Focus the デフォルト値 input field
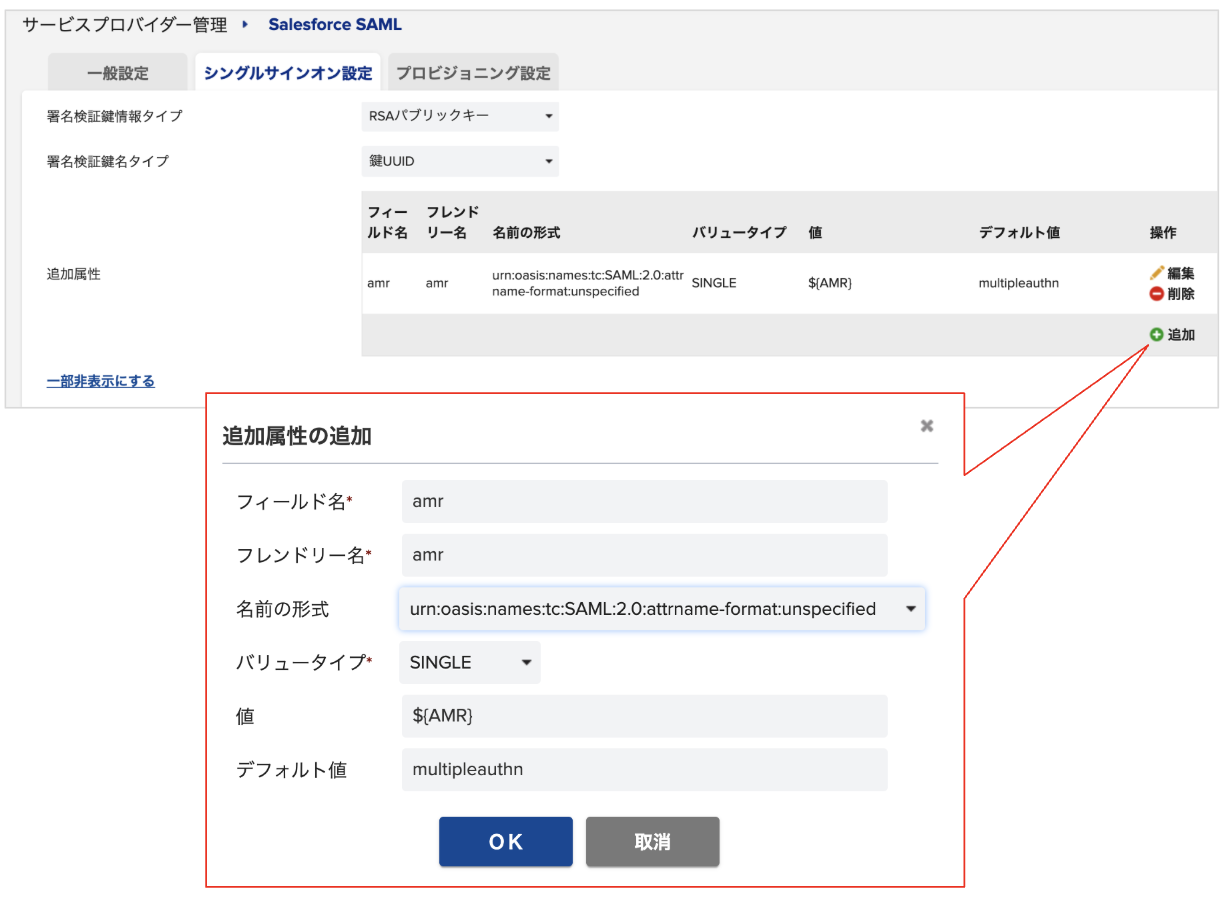 (x=645, y=770)
